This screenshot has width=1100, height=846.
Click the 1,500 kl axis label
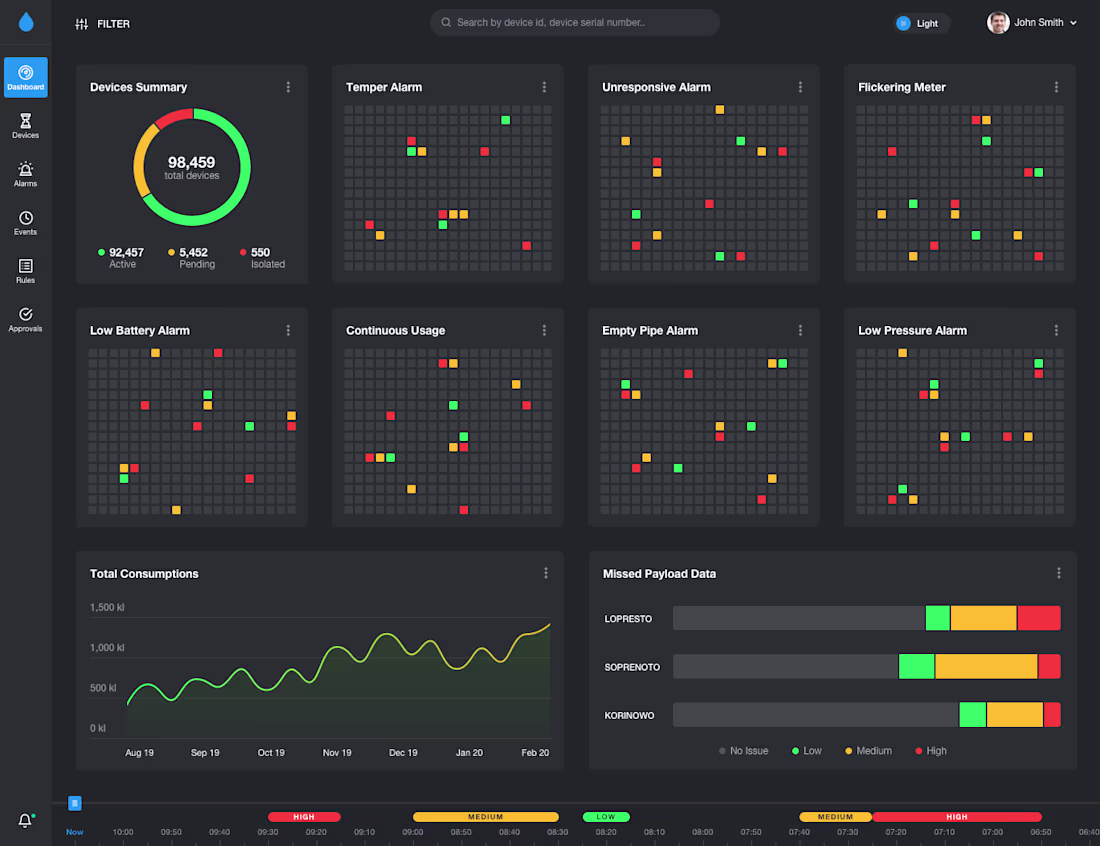(107, 607)
